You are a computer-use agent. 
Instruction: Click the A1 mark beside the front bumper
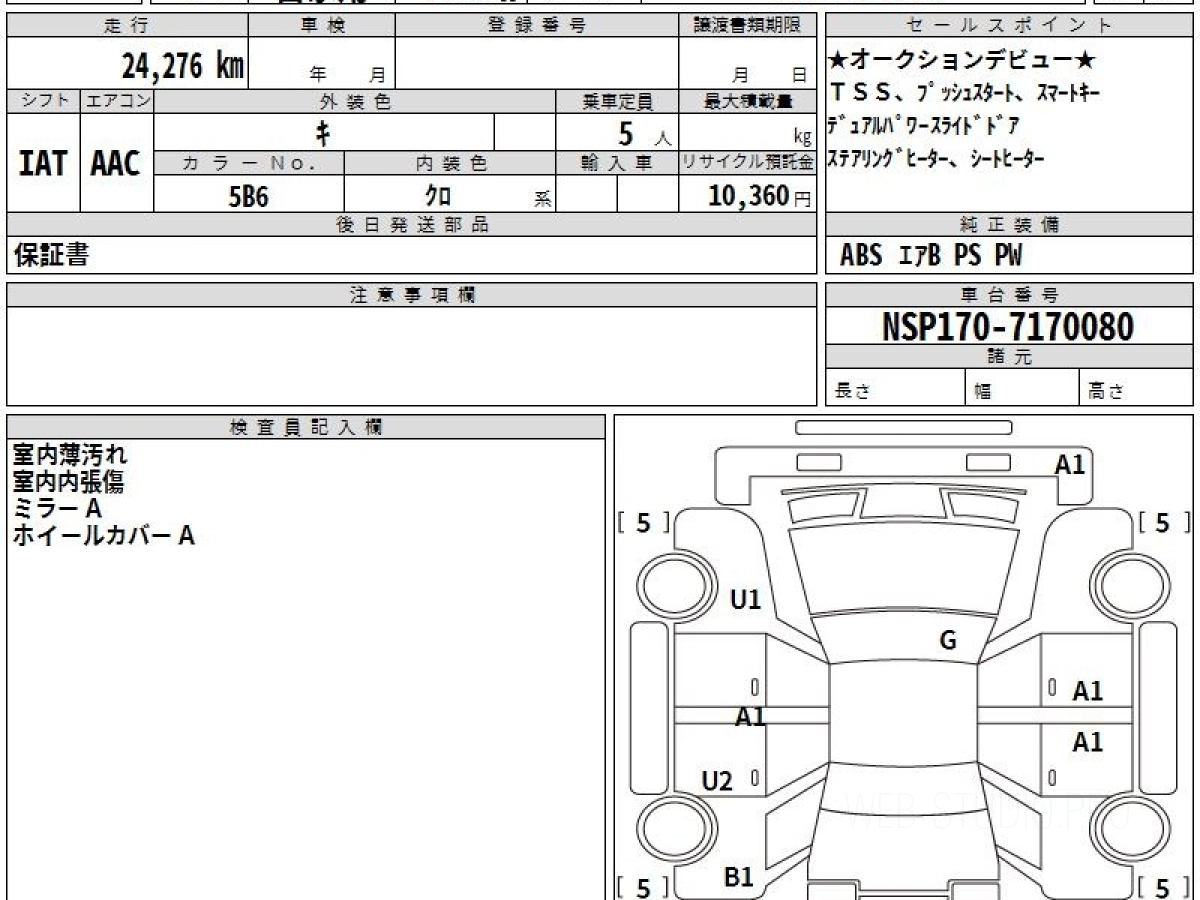click(x=1070, y=464)
